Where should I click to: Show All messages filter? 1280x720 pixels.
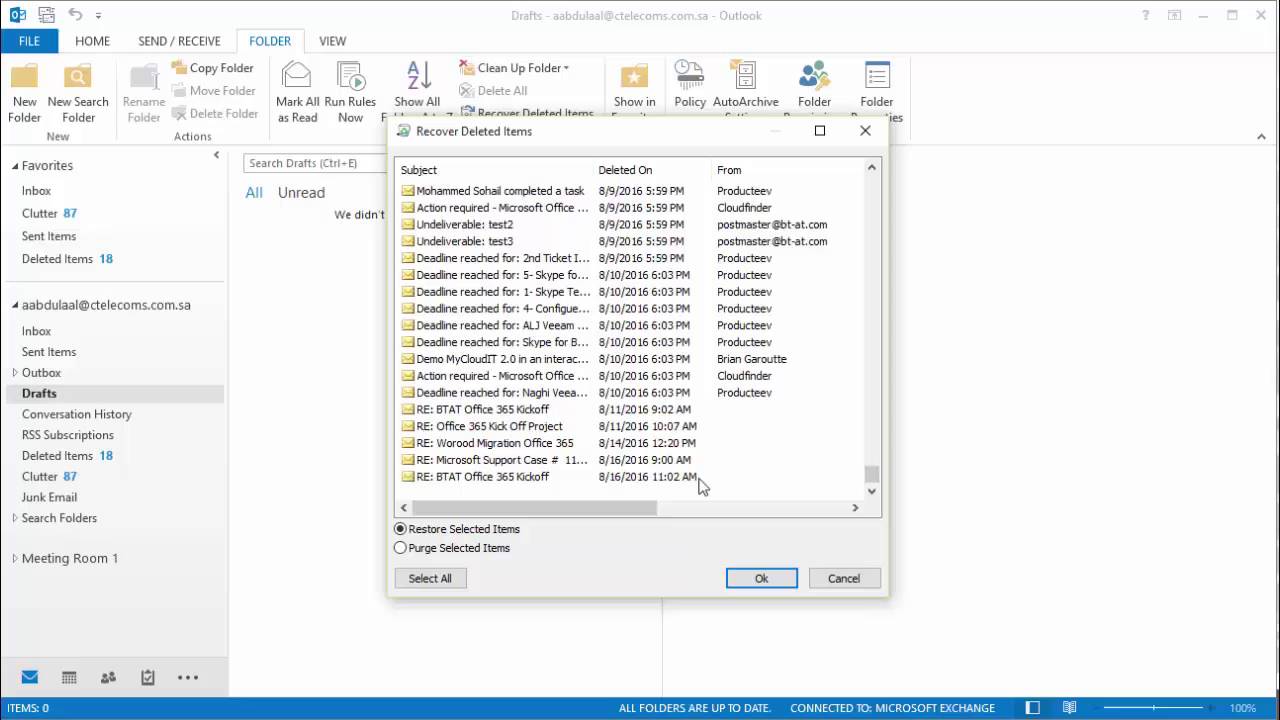pos(254,193)
